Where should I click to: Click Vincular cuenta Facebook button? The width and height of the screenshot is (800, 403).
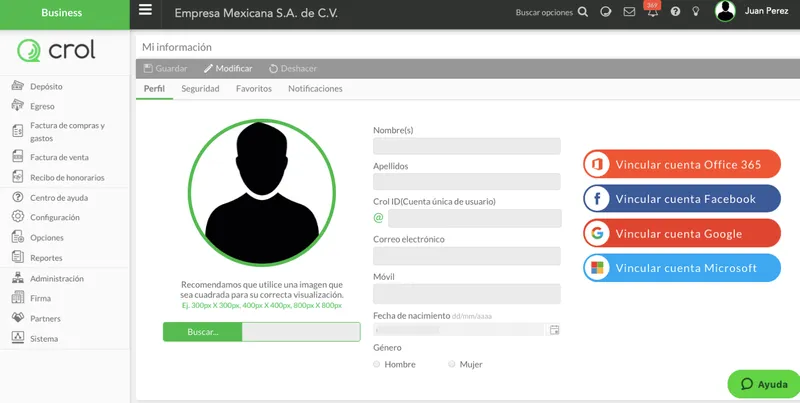click(x=682, y=199)
